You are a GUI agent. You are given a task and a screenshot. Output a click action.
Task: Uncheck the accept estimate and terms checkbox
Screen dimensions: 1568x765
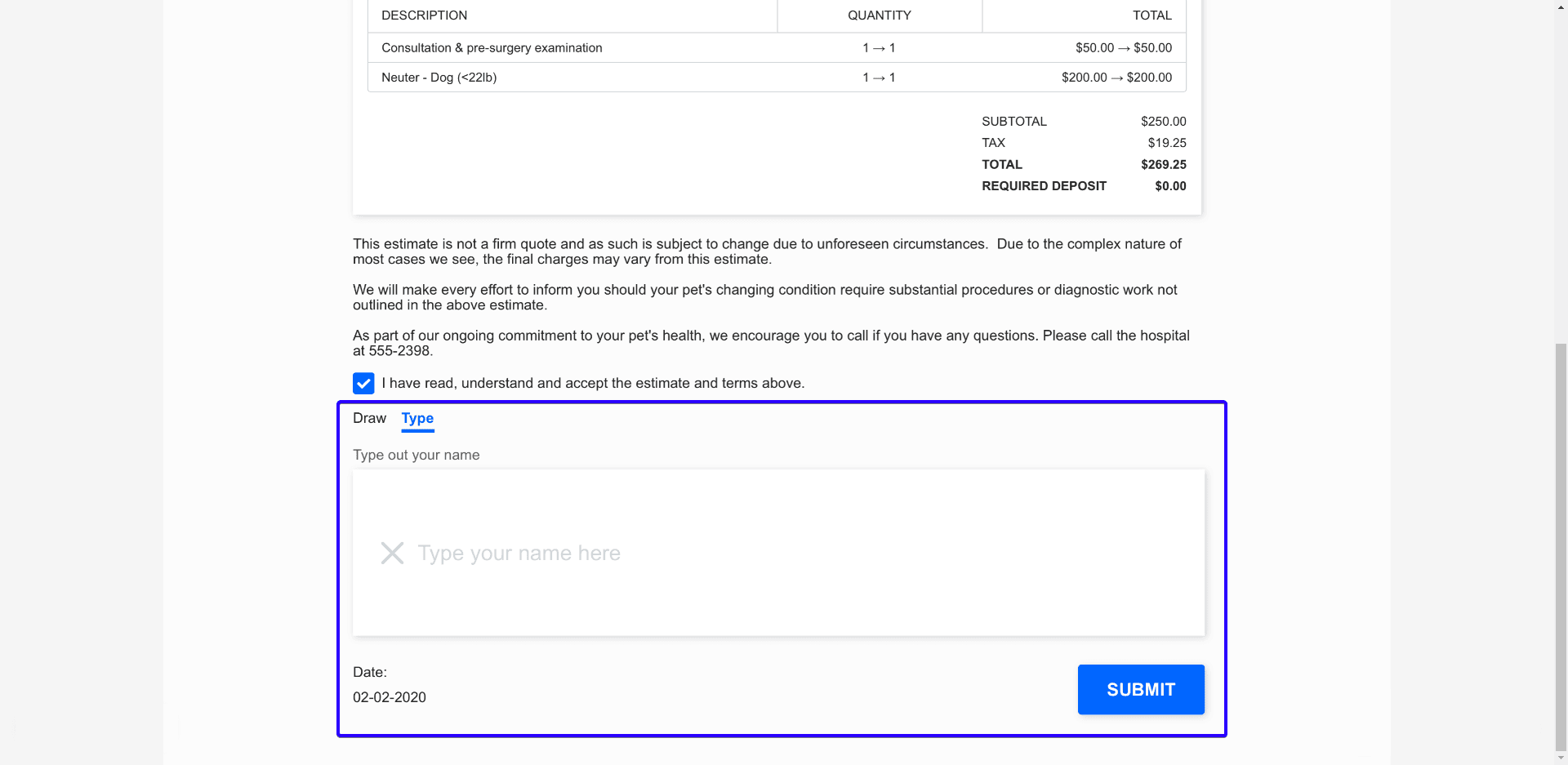pos(363,384)
